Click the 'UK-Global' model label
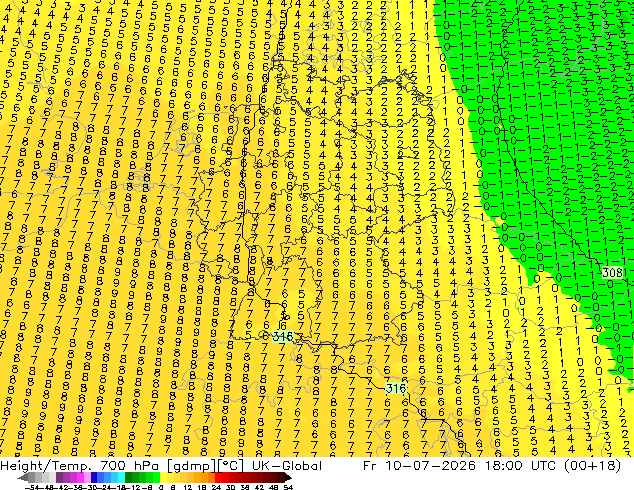Image resolution: width=634 pixels, height=490 pixels. click(287, 466)
